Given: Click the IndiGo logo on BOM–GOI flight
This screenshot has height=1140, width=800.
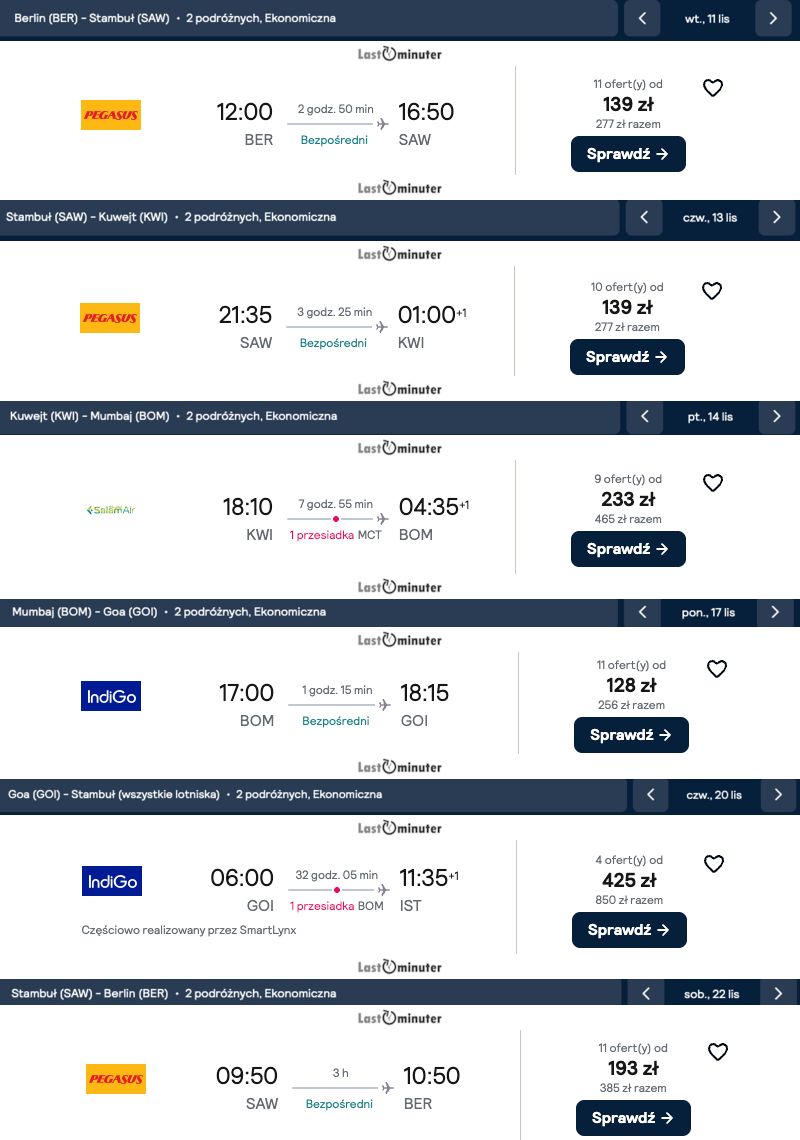Looking at the screenshot, I should click(111, 696).
